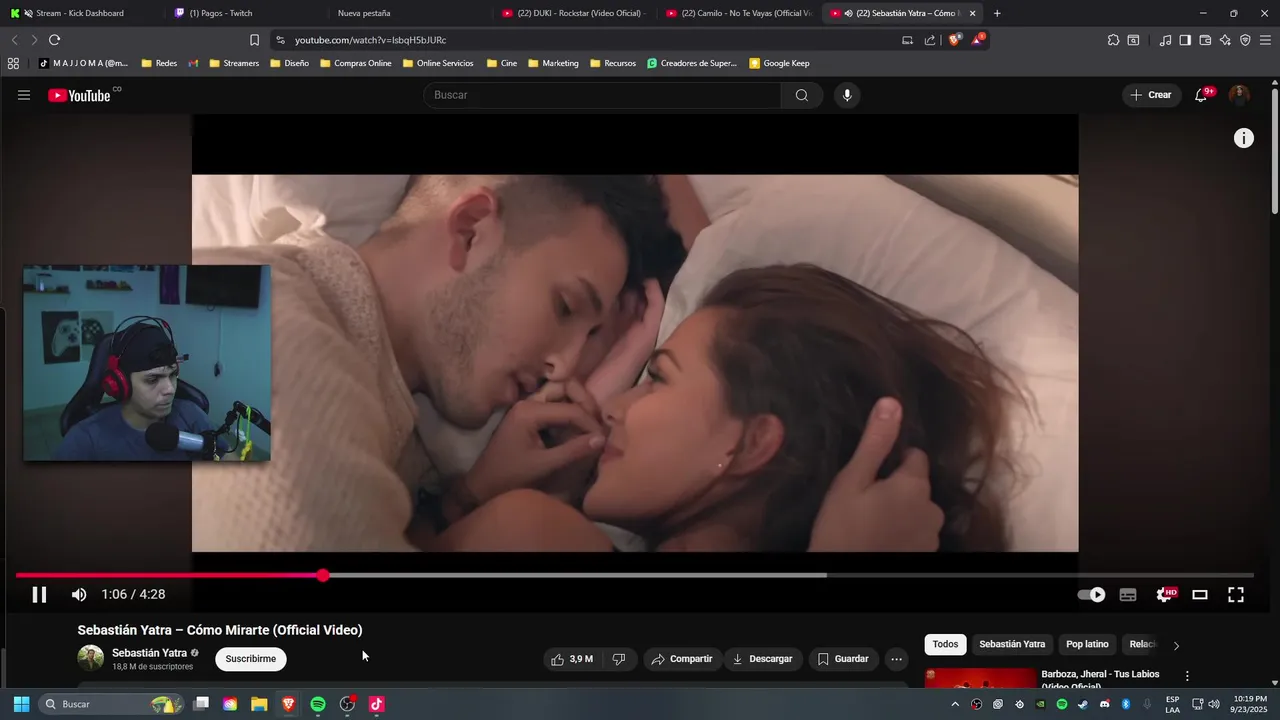1280x720 pixels.
Task: Open Sebastián Yatra channel avatar
Action: point(91,658)
